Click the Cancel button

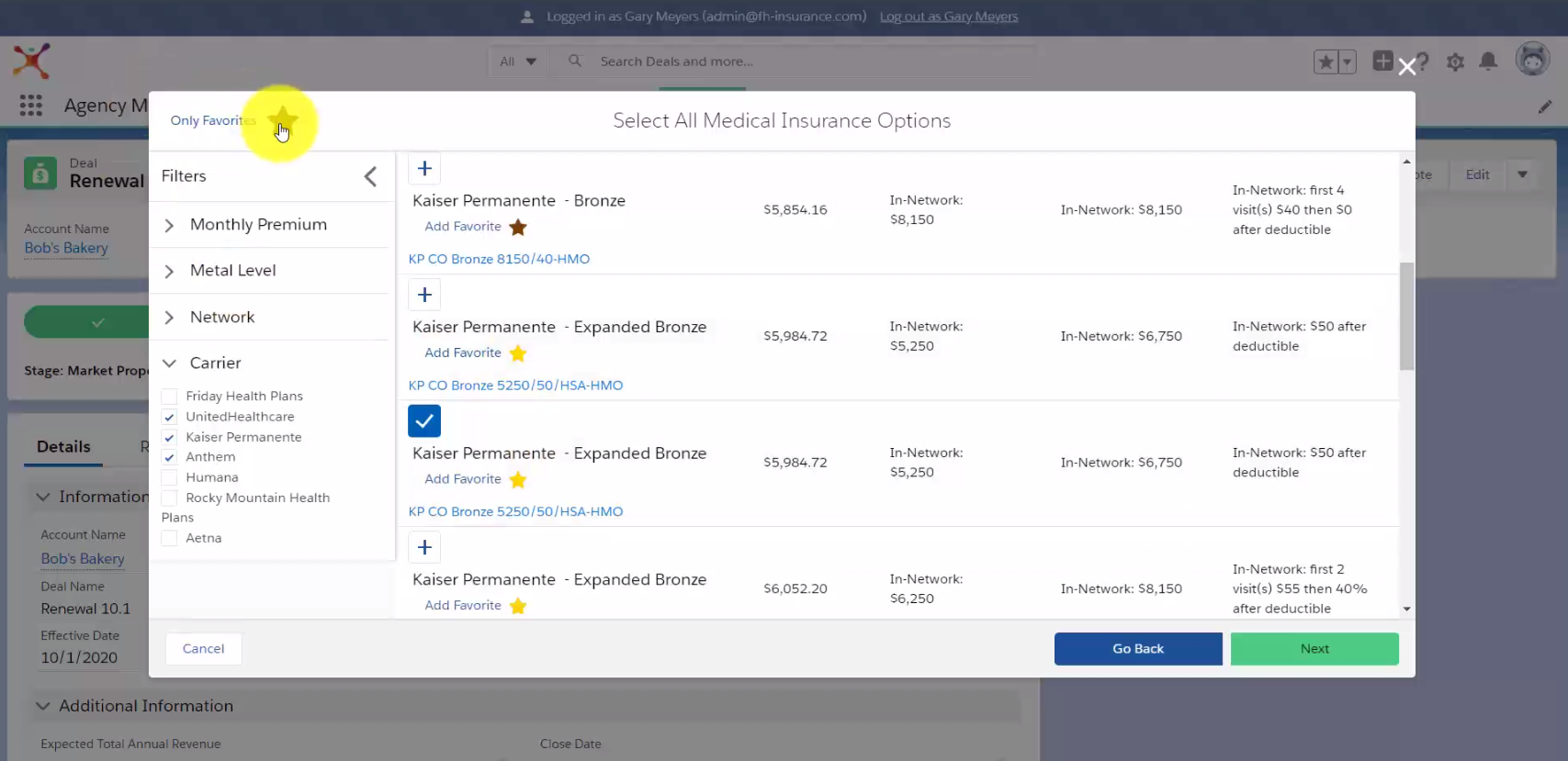[x=204, y=649]
